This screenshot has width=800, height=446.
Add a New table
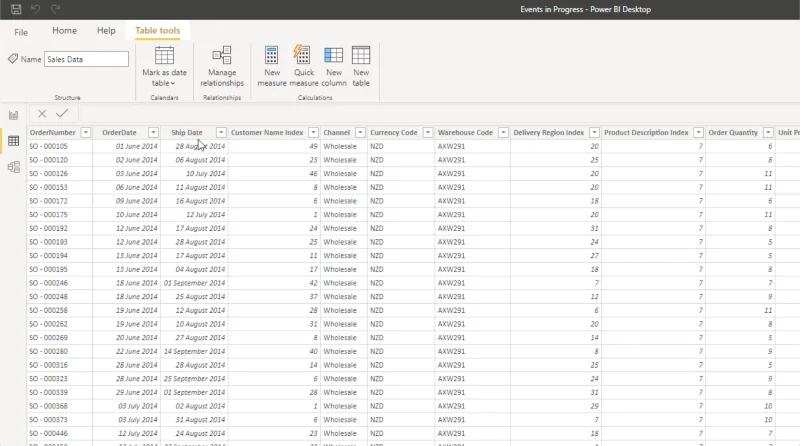(x=361, y=66)
